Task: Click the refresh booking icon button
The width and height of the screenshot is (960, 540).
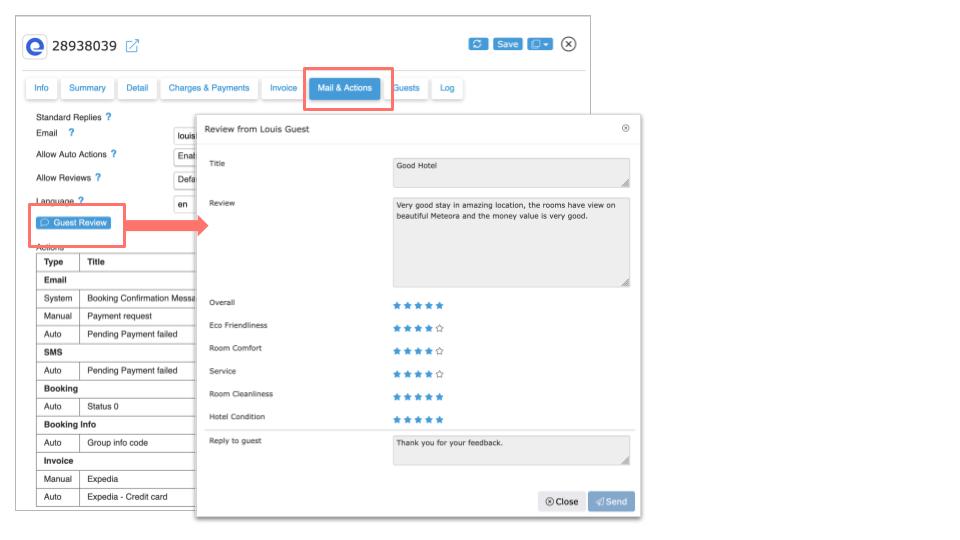Action: pyautogui.click(x=478, y=44)
